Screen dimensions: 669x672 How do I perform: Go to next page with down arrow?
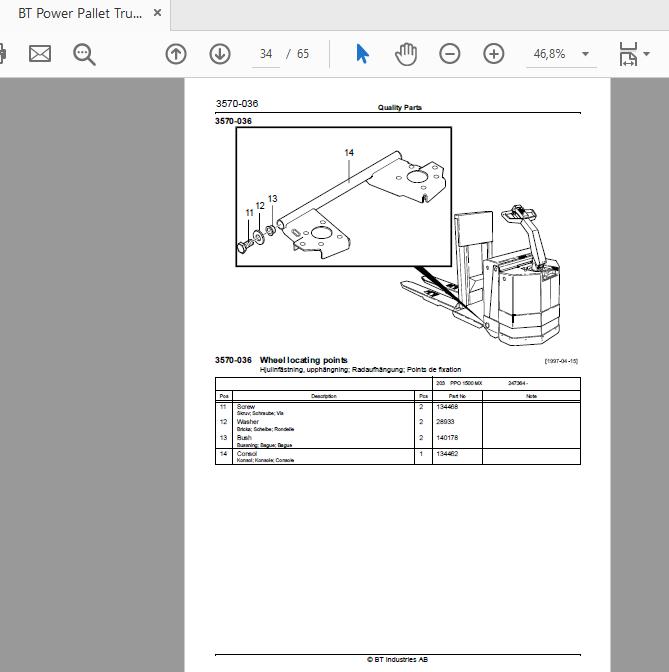coord(220,54)
